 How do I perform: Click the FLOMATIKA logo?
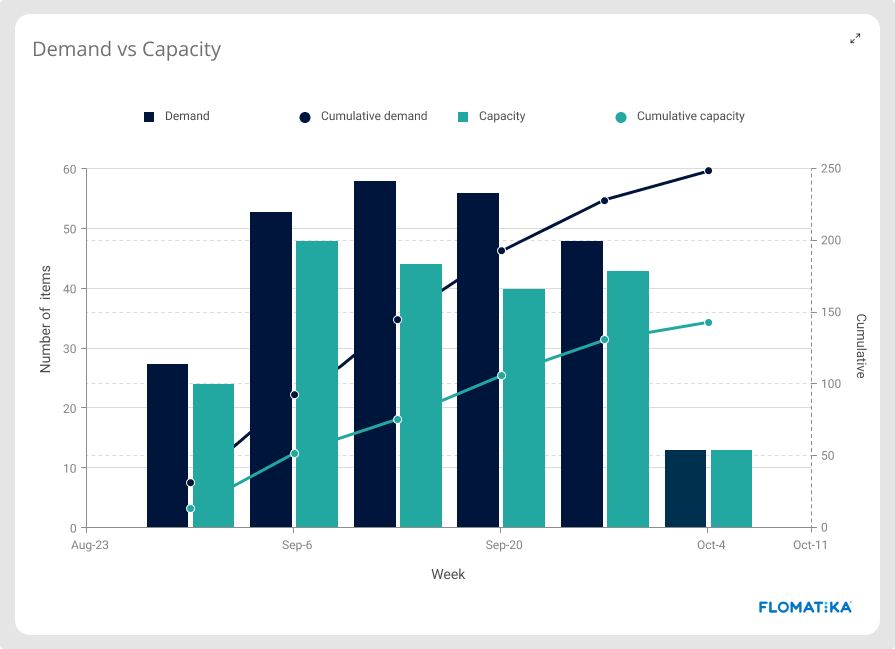804,606
